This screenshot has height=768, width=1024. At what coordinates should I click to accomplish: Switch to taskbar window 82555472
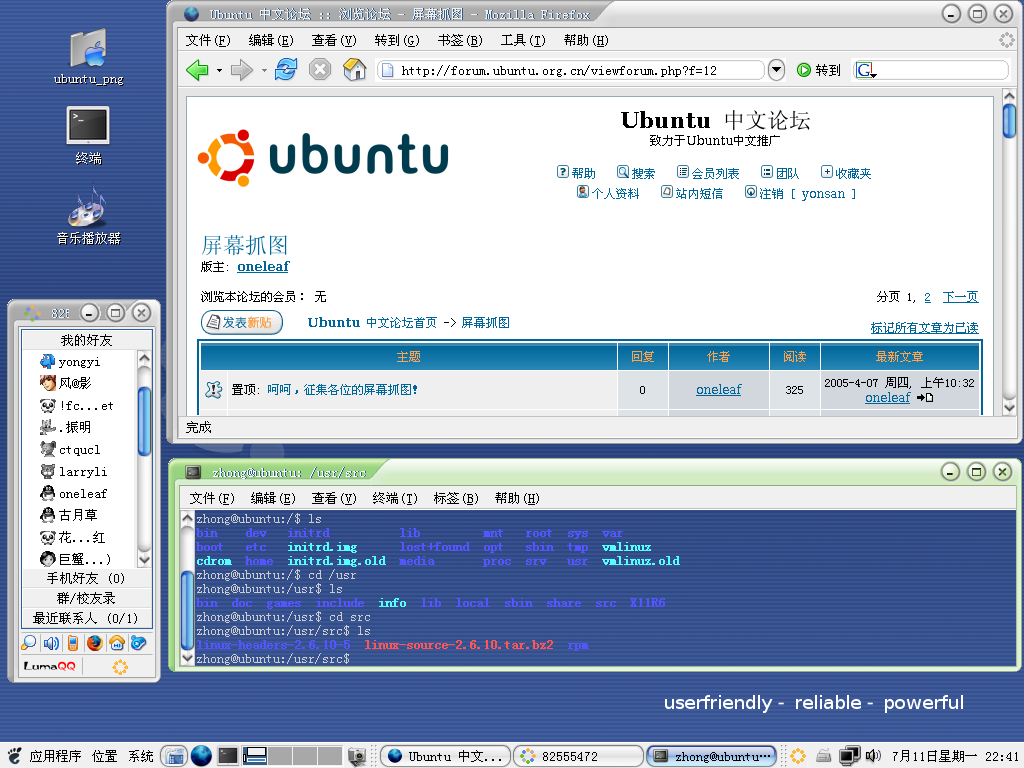coord(579,756)
